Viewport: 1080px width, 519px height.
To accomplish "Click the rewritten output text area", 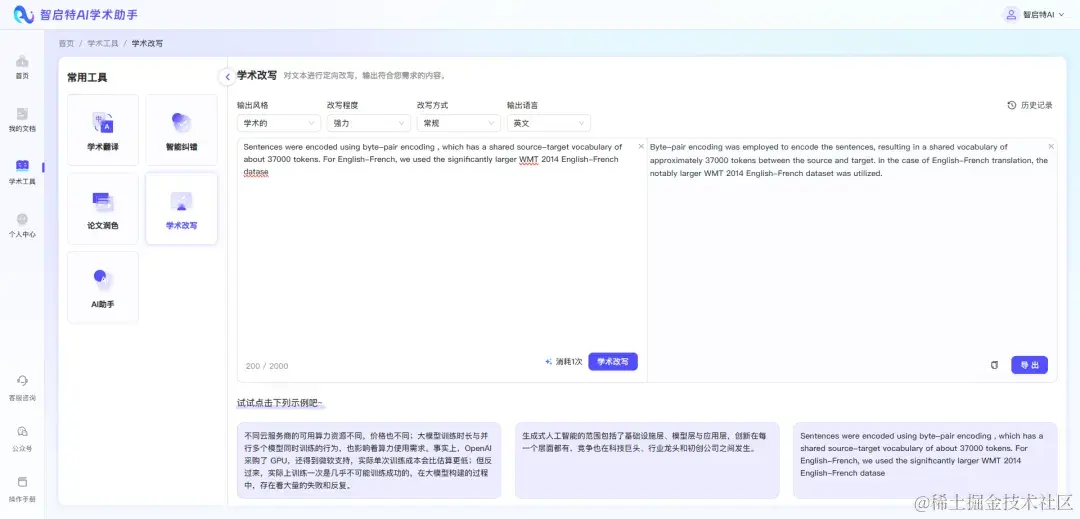I will click(852, 260).
